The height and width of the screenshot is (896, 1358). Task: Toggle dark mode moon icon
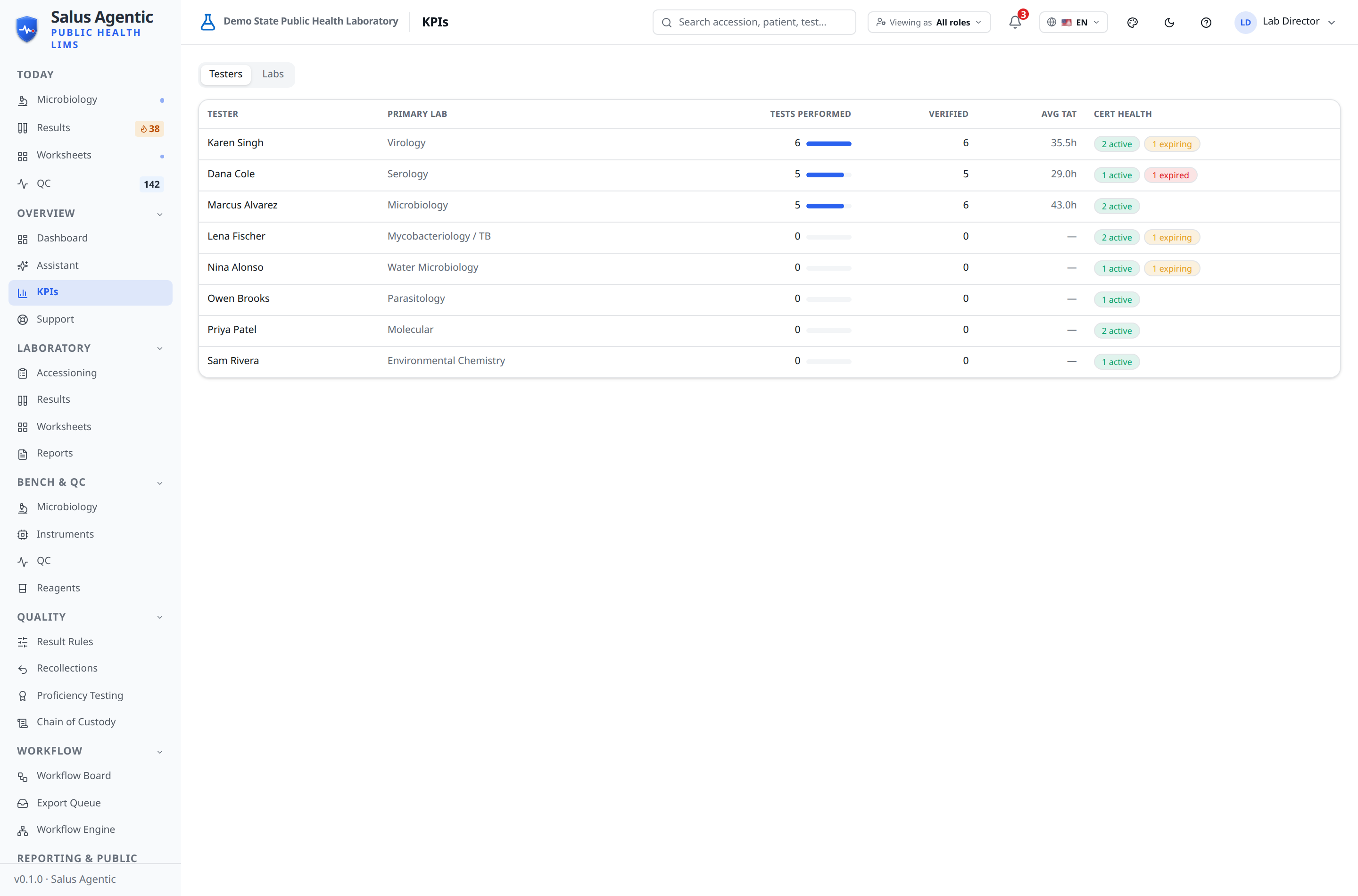coord(1169,22)
